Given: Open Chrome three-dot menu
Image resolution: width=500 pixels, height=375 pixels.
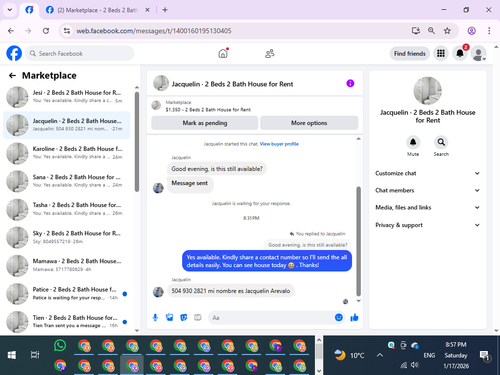Looking at the screenshot, I should pos(489,31).
